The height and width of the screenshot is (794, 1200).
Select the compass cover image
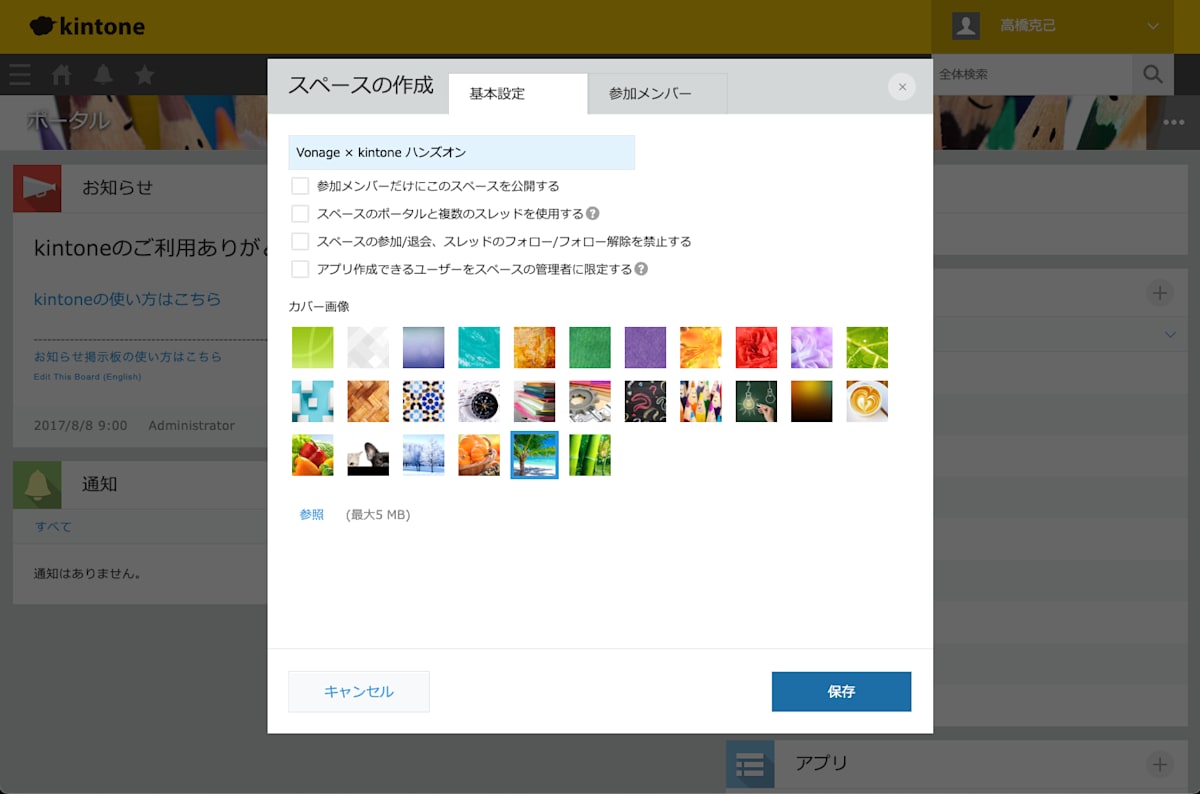pos(479,401)
